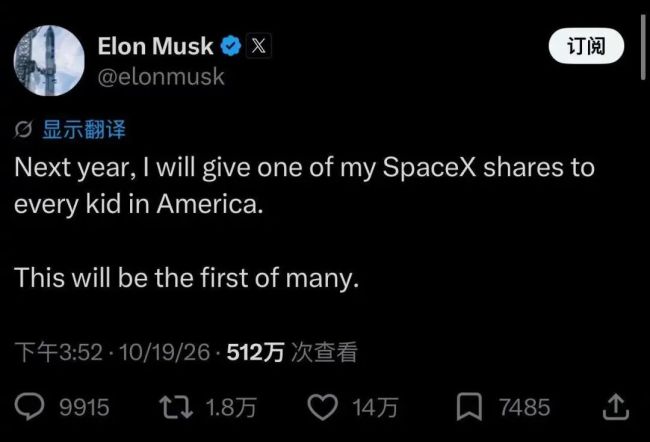The height and width of the screenshot is (442, 650).
Task: Click the 1.8万 reposts count
Action: tap(231, 407)
